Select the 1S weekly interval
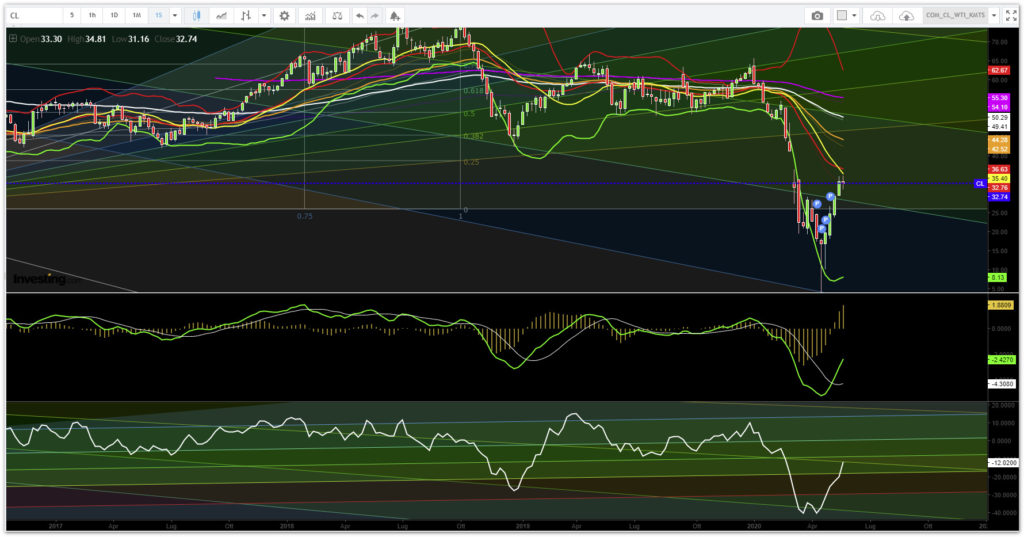 [x=158, y=15]
